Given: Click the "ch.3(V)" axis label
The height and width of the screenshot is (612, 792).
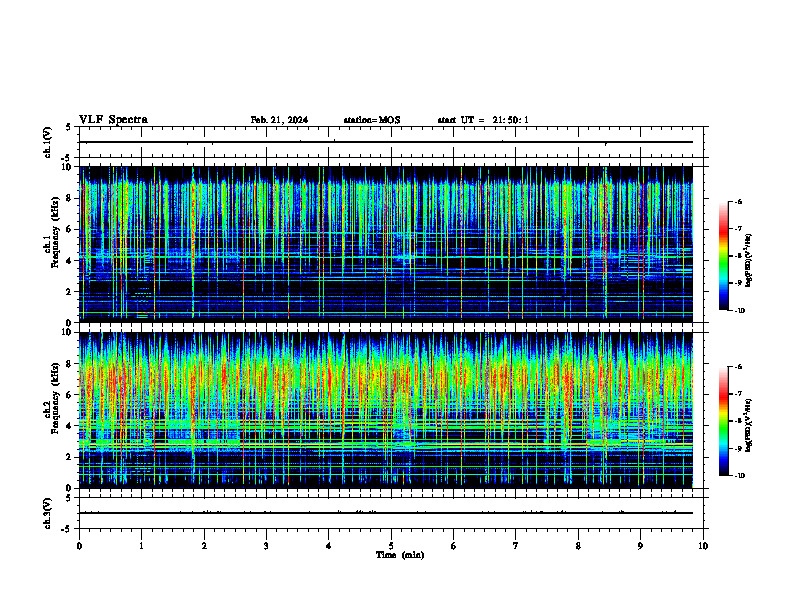Looking at the screenshot, I should tap(48, 513).
